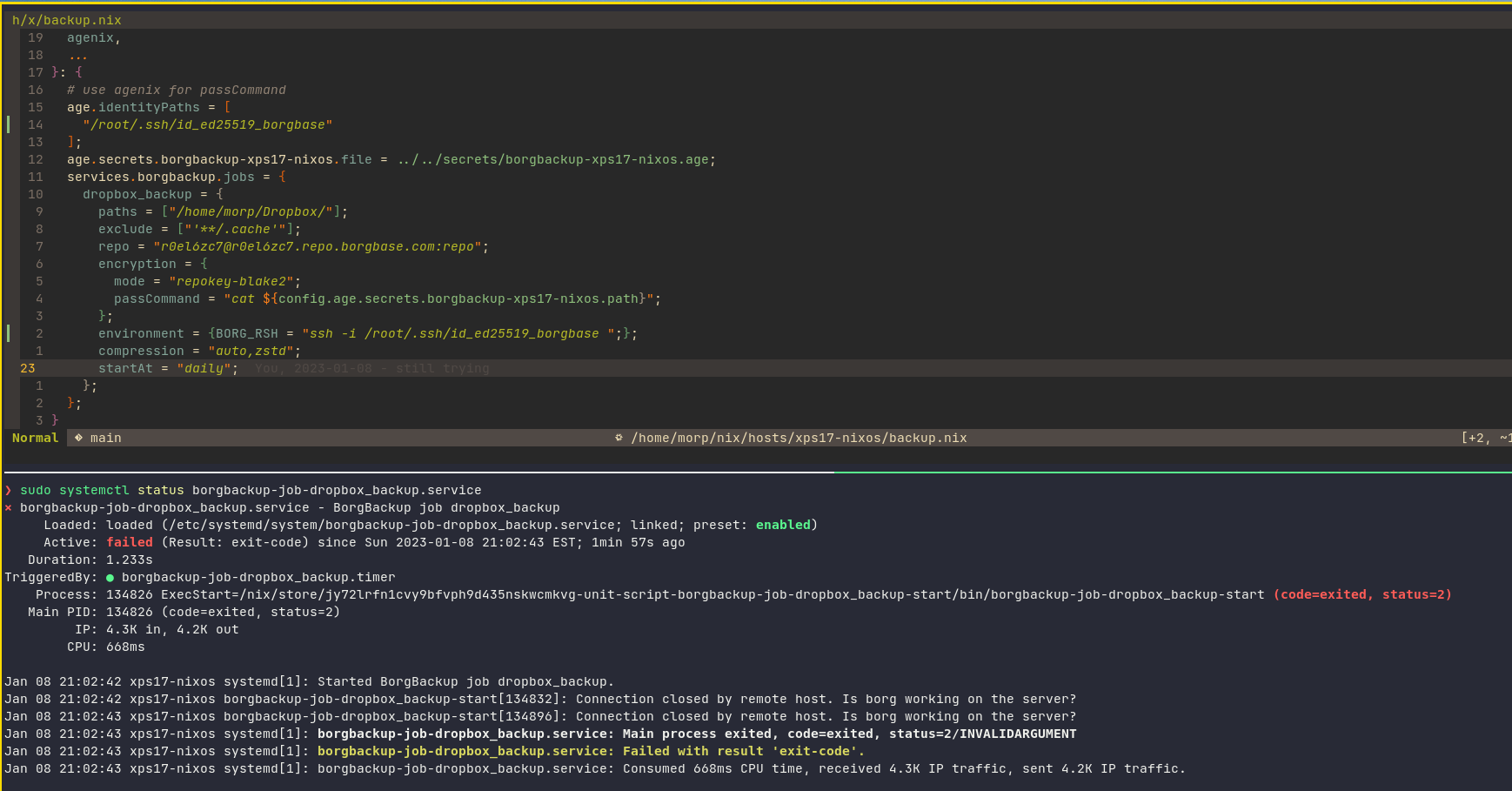Click the main branch name in statusline
This screenshot has width=1512, height=791.
105,438
